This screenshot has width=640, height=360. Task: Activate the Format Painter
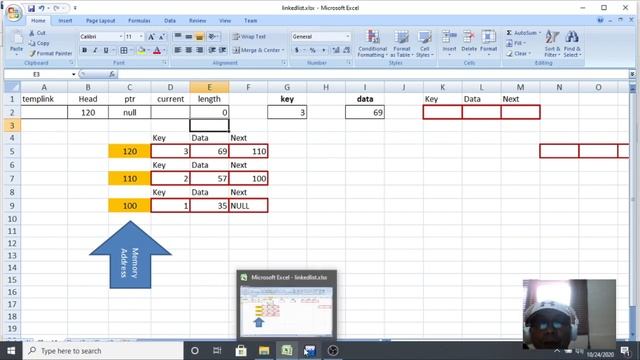tap(51, 53)
